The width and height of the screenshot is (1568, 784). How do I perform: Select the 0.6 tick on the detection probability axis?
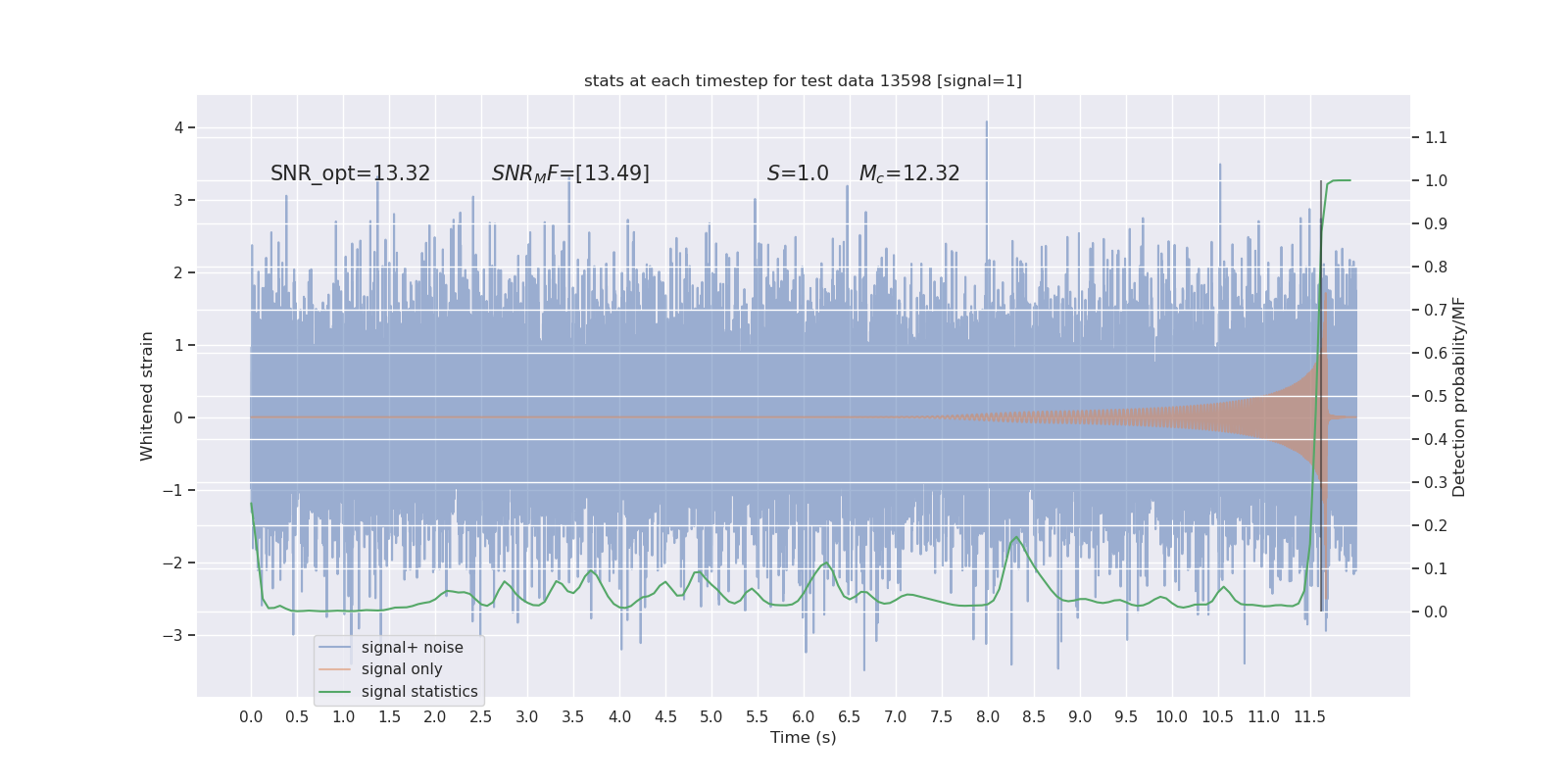coord(1436,353)
